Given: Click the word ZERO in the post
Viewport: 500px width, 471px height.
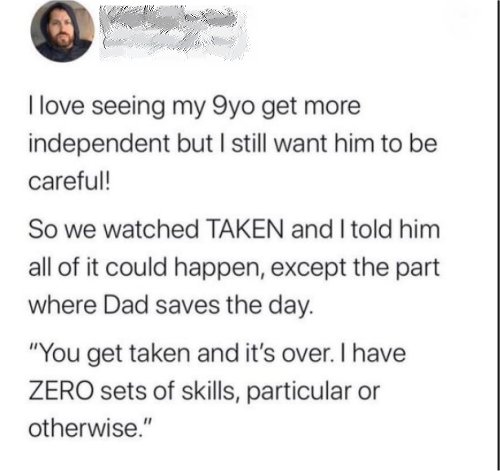Looking at the screenshot, I should [x=61, y=391].
